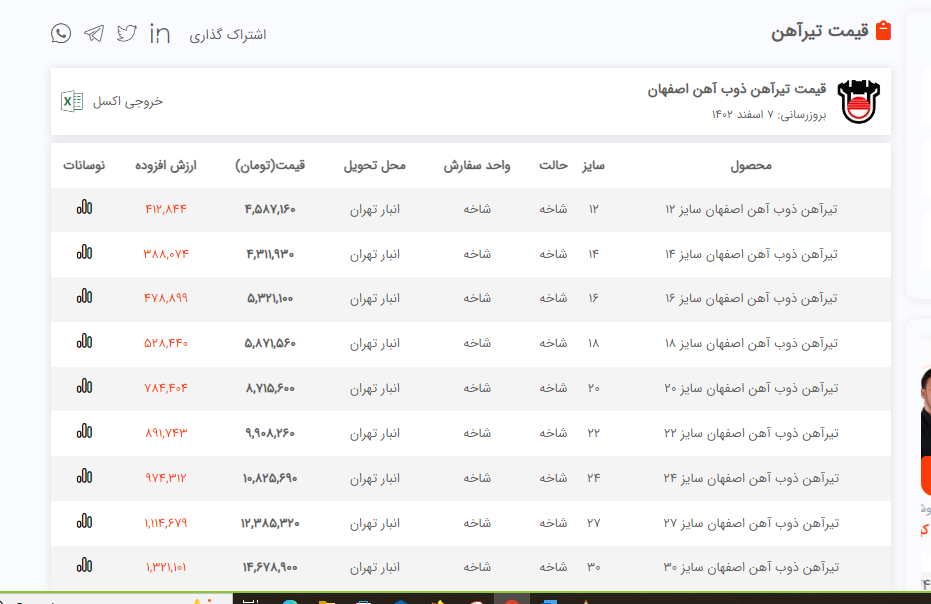This screenshot has height=604, width=931.
Task: Select product تیرآهن ذوب آهن اصفهان سایز ۲۴
Action: [x=750, y=477]
